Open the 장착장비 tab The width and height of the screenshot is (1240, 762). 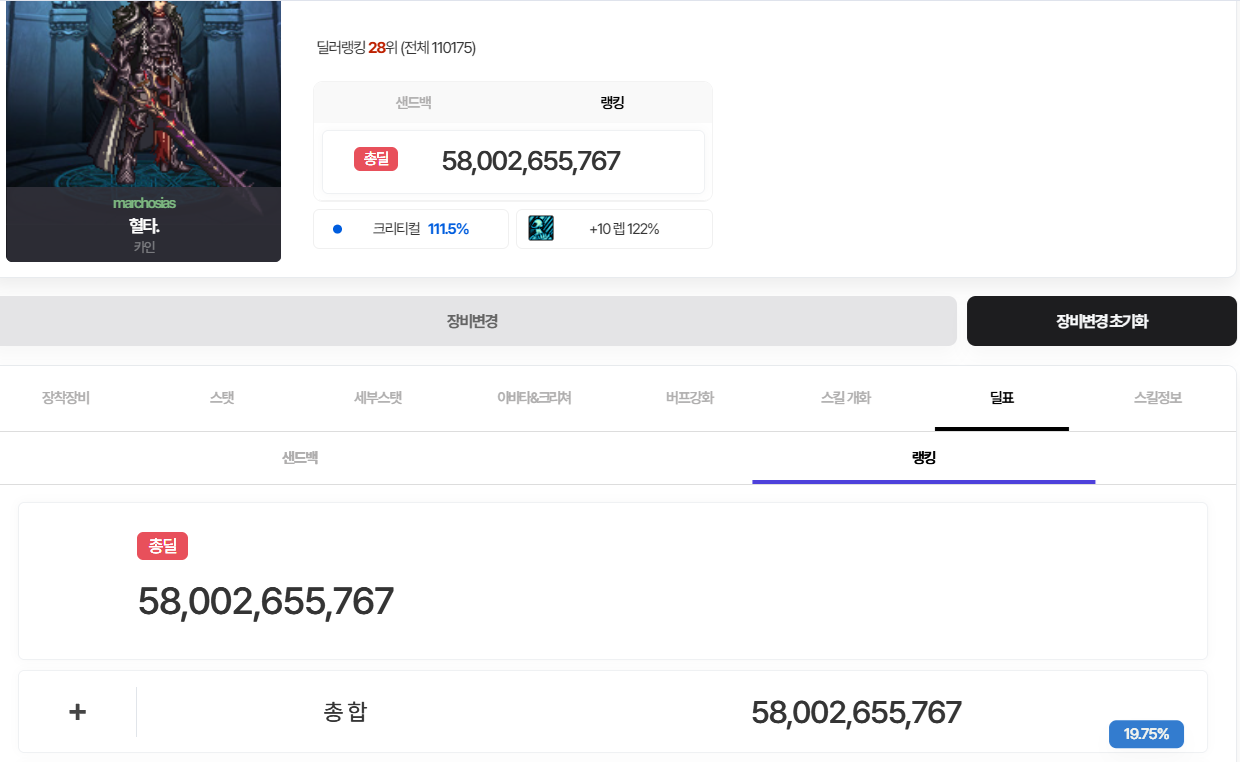pos(66,398)
